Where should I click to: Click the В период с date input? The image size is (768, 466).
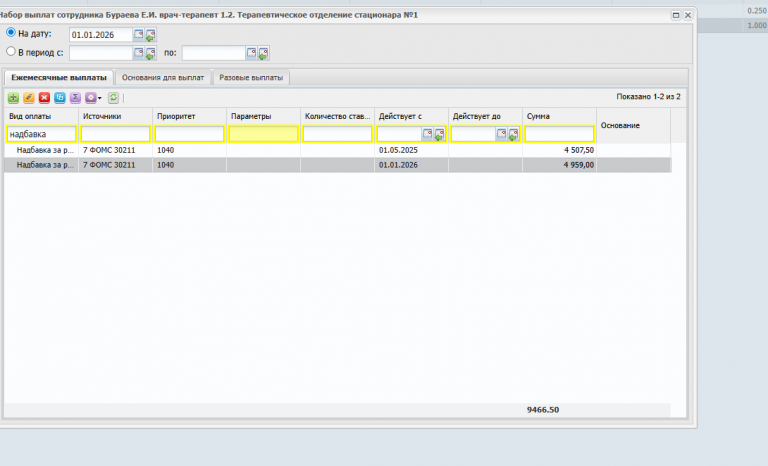click(101, 53)
